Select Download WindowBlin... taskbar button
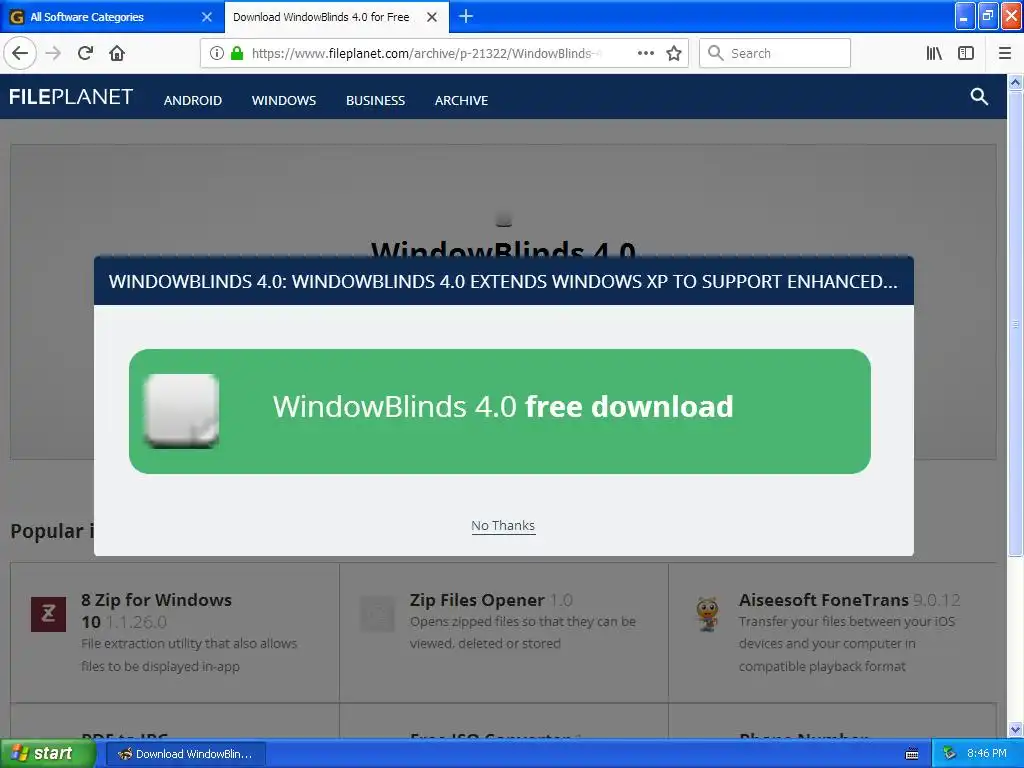This screenshot has width=1024, height=768. pyautogui.click(x=185, y=754)
